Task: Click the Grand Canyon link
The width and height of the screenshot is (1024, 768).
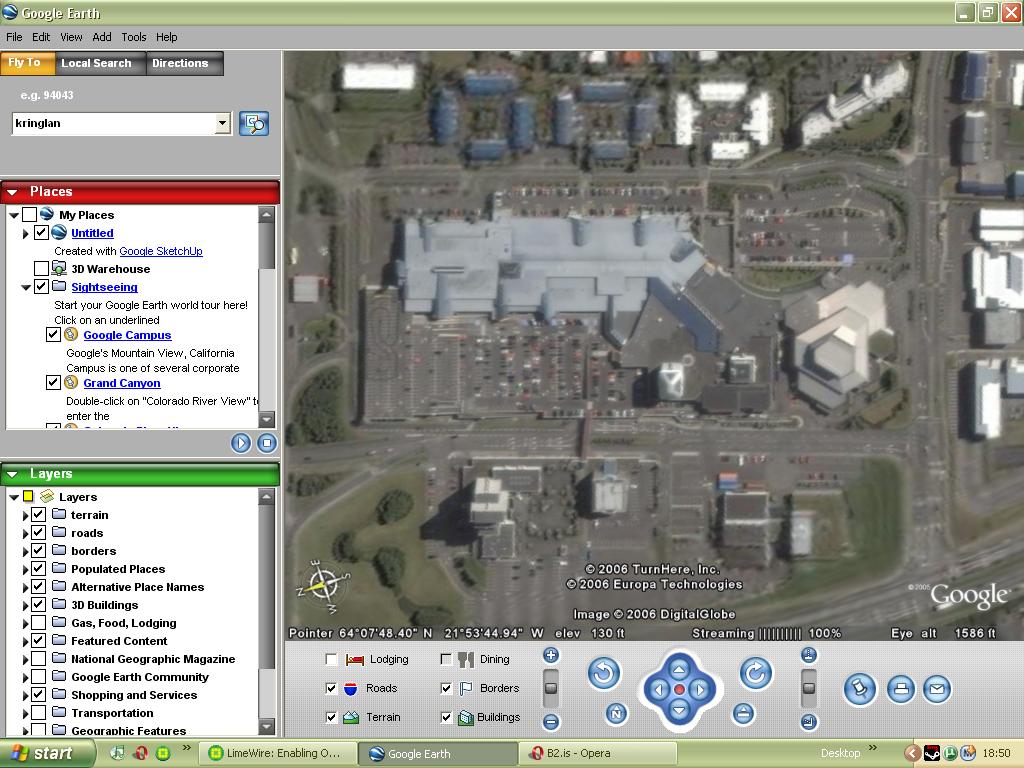Action: point(122,383)
